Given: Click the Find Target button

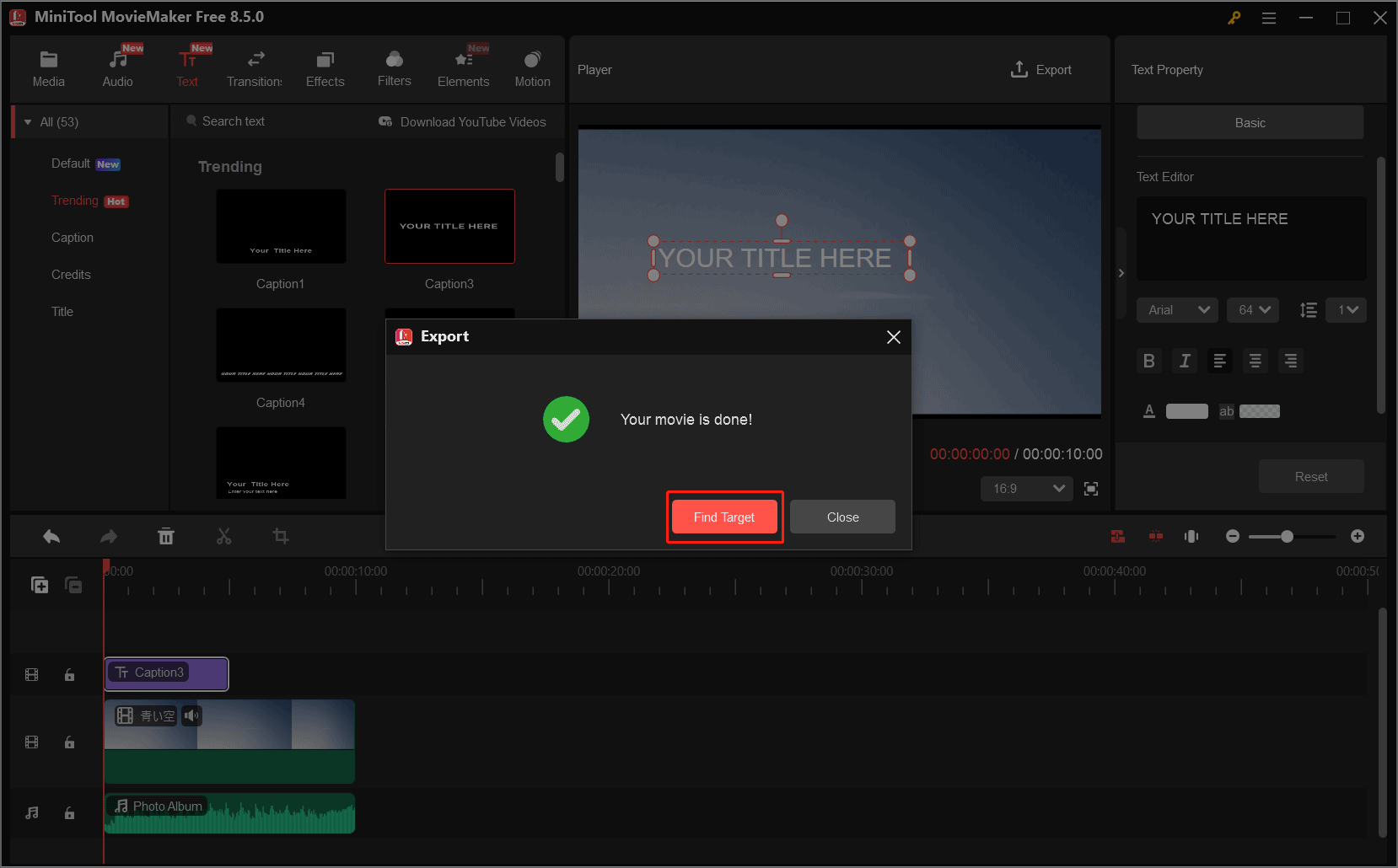Looking at the screenshot, I should point(723,517).
